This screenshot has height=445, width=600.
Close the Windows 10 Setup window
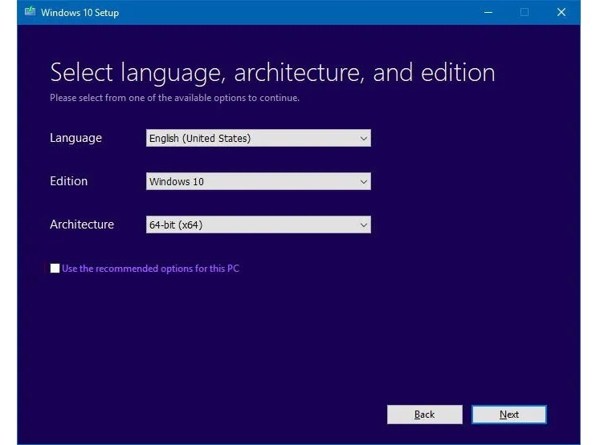coord(561,12)
